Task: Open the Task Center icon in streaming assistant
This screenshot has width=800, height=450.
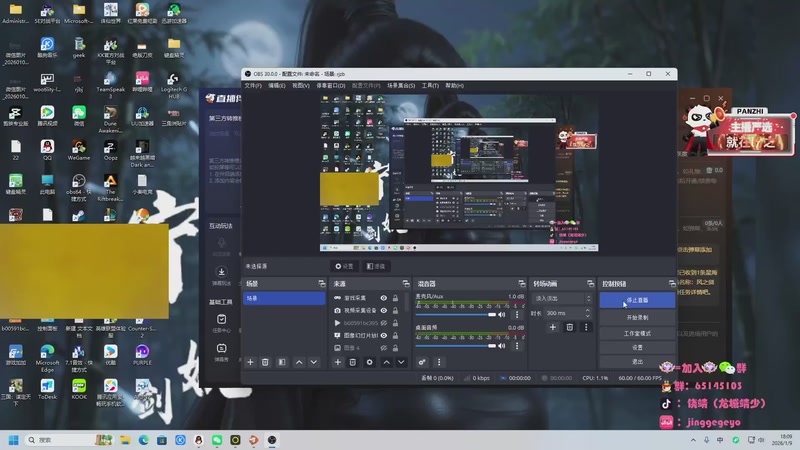Action: [221, 322]
